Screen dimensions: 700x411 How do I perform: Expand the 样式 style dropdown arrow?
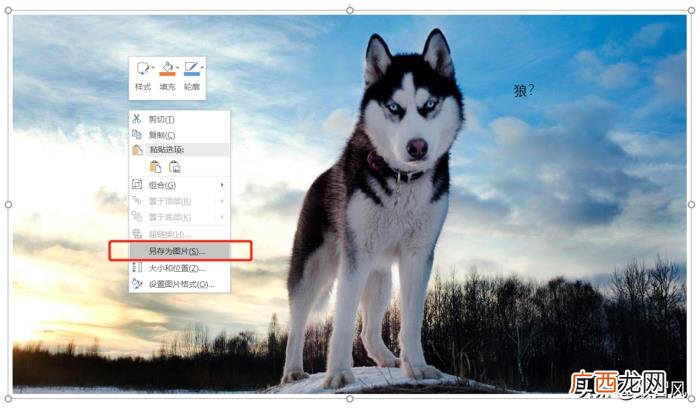pos(153,68)
